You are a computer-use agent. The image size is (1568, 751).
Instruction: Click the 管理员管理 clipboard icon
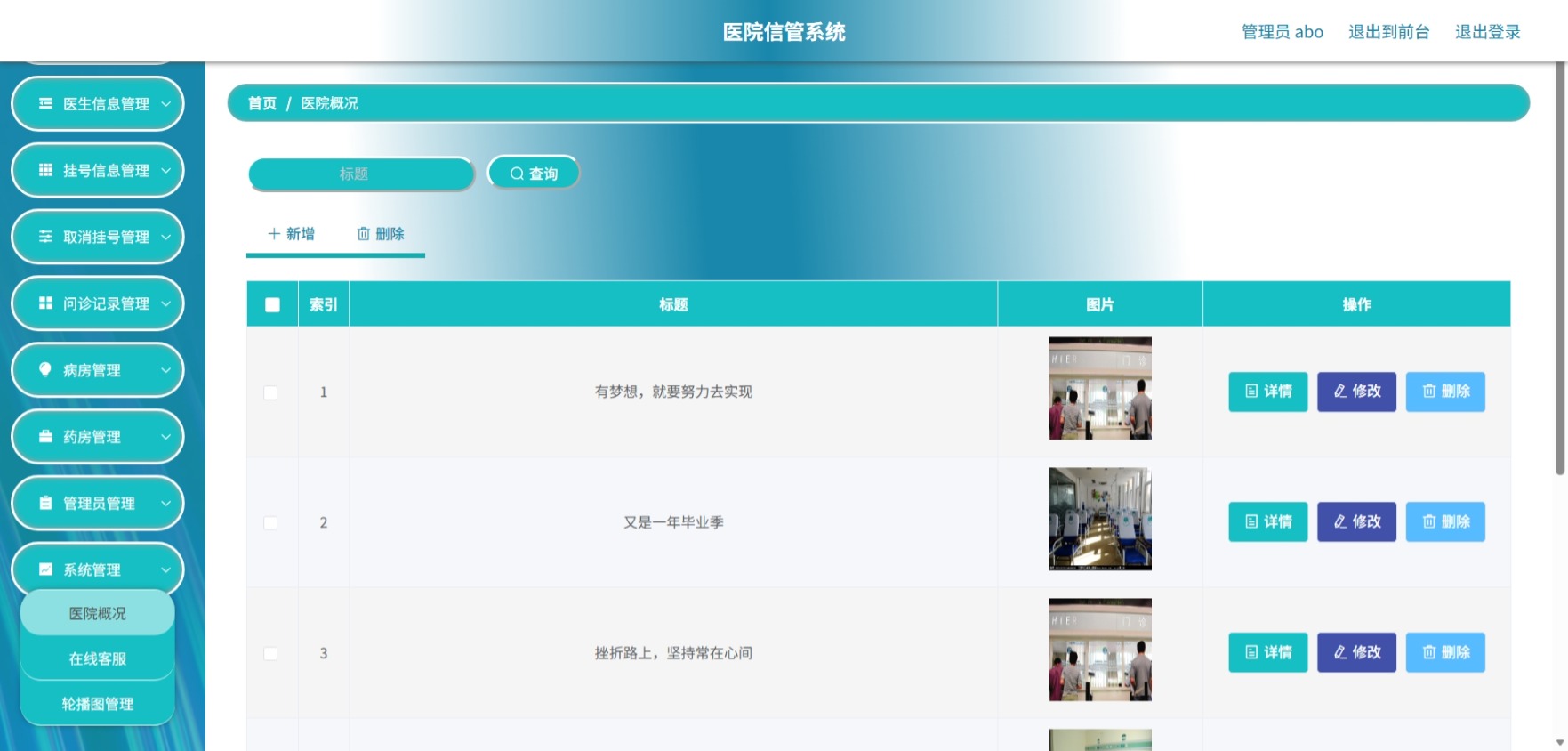(45, 503)
